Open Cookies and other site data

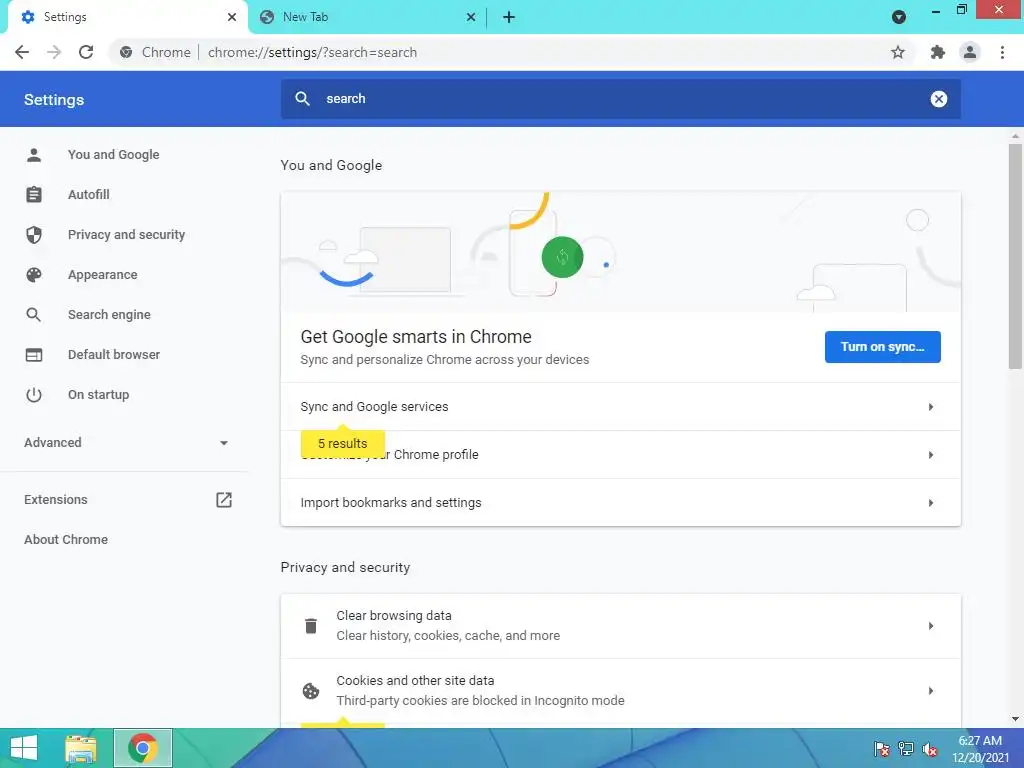pyautogui.click(x=620, y=691)
